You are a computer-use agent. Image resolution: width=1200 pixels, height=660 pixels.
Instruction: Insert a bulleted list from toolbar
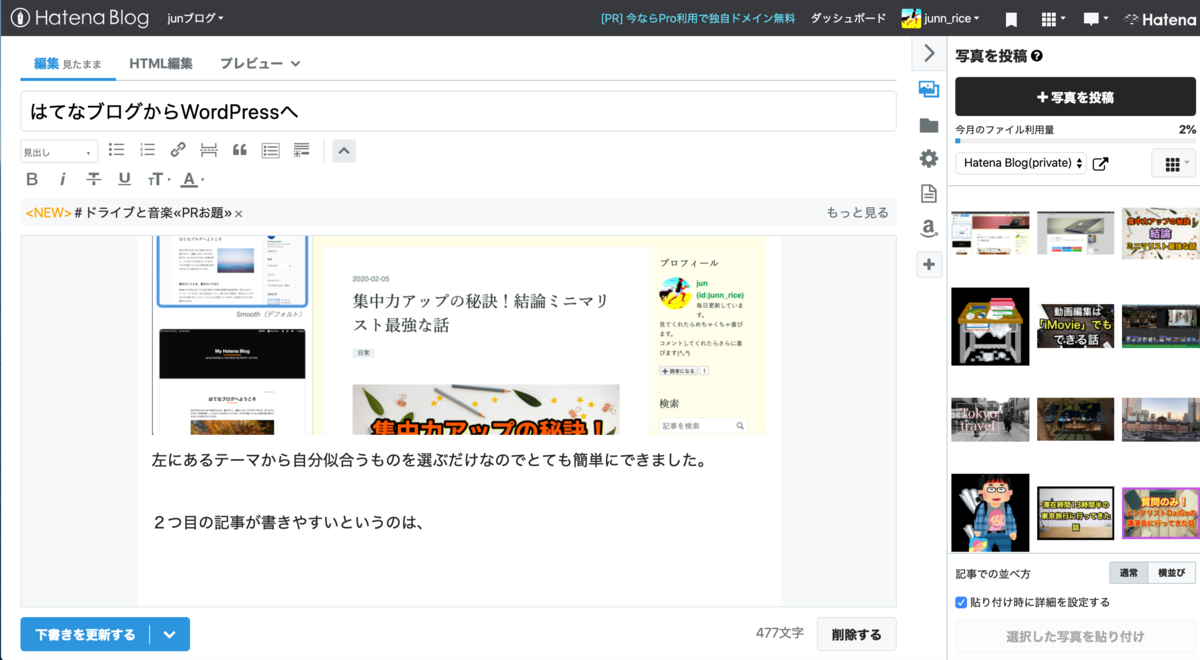point(117,150)
